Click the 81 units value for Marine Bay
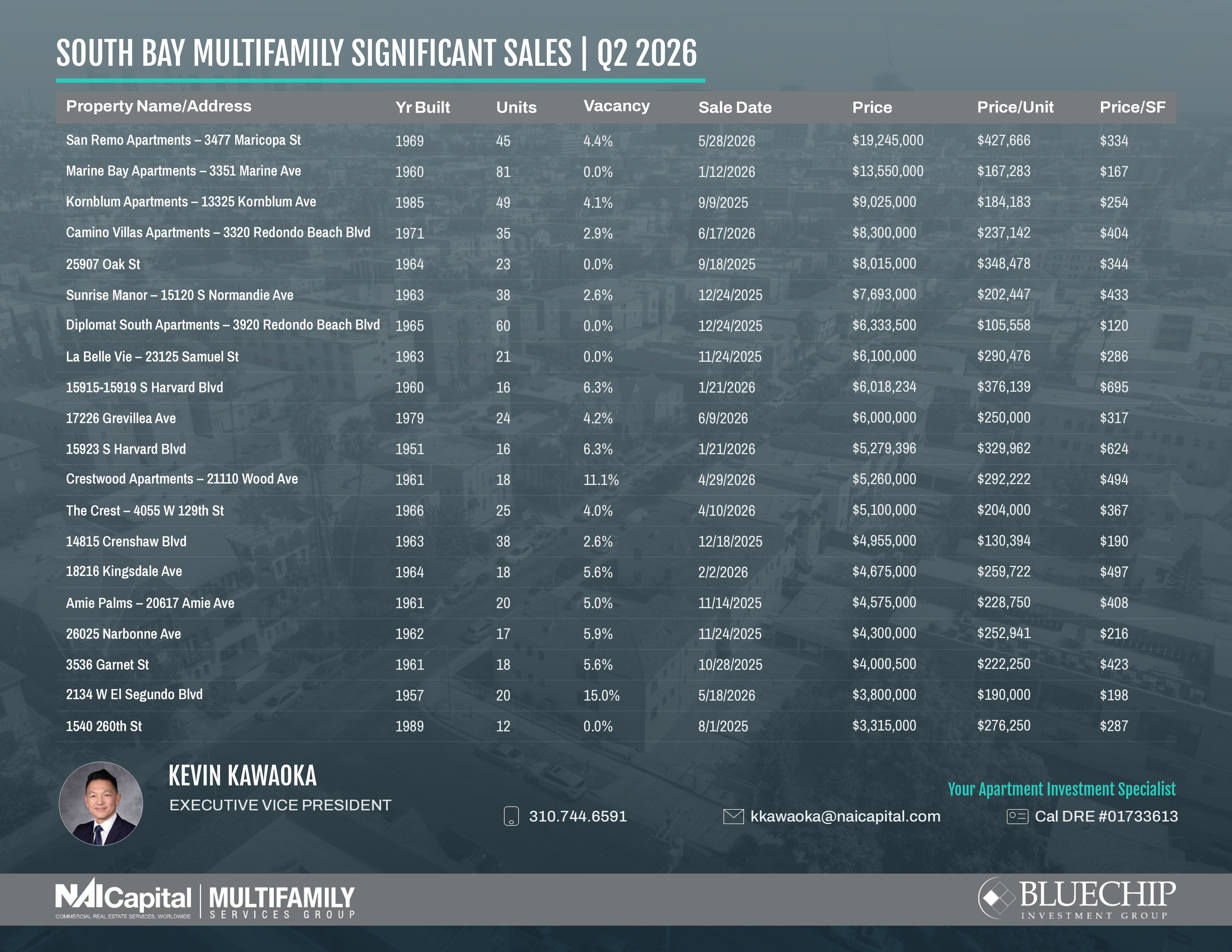 (503, 172)
